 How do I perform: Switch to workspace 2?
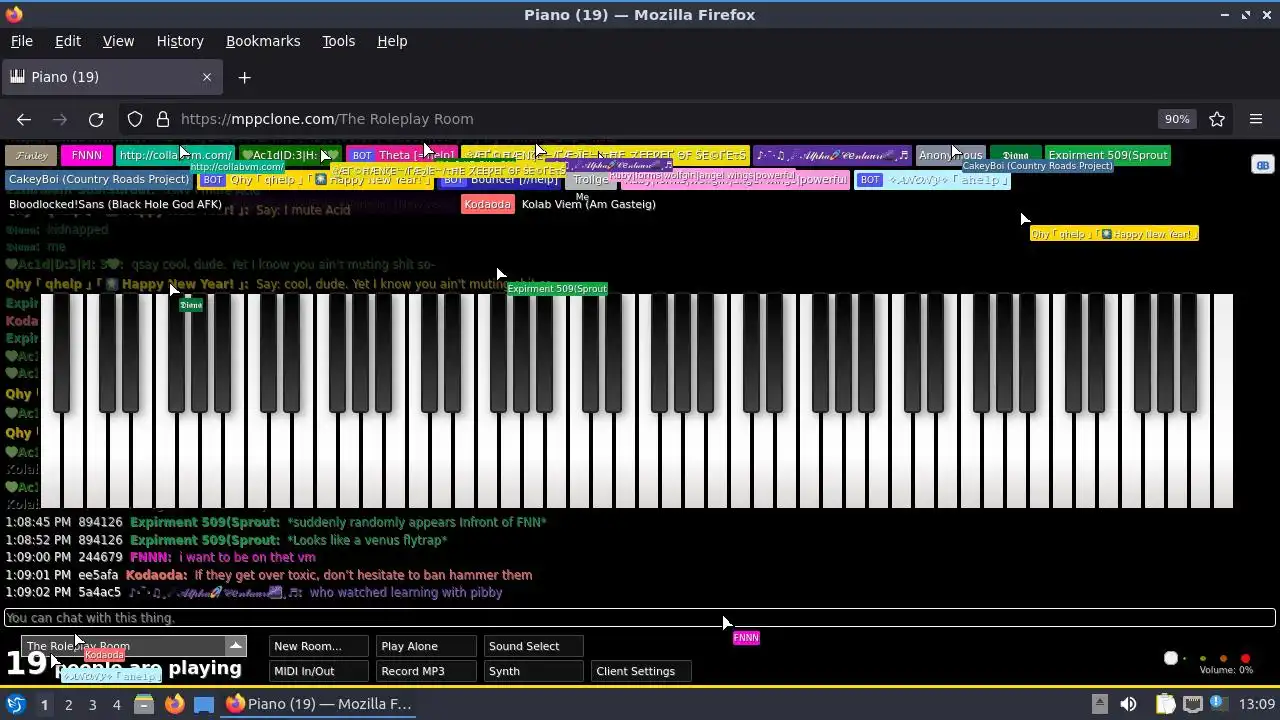pos(68,704)
